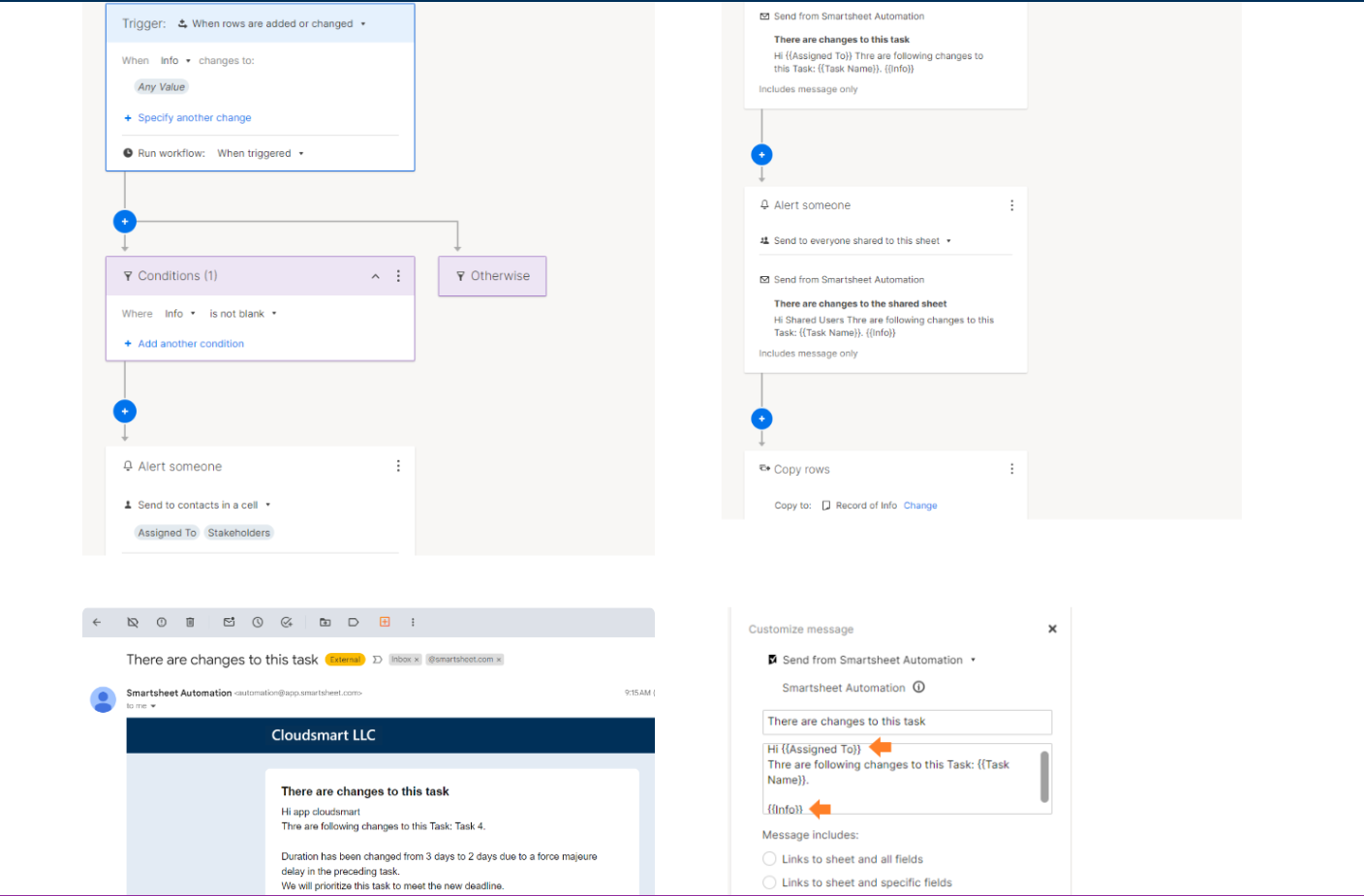Screen dimensions: 1364x896
Task: Click the Stakeholders contact chip
Action: point(238,533)
